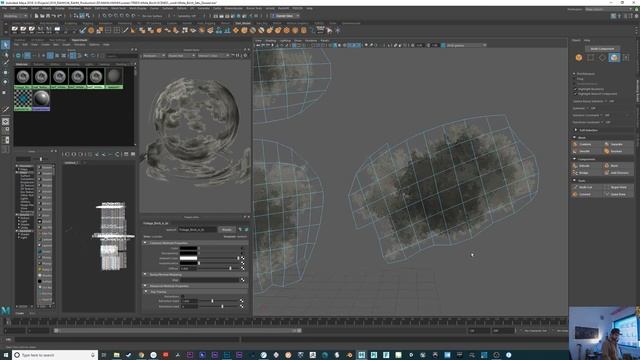640x360 pixels.
Task: Select the arrow Select tool in toolbox
Action: click(5, 44)
